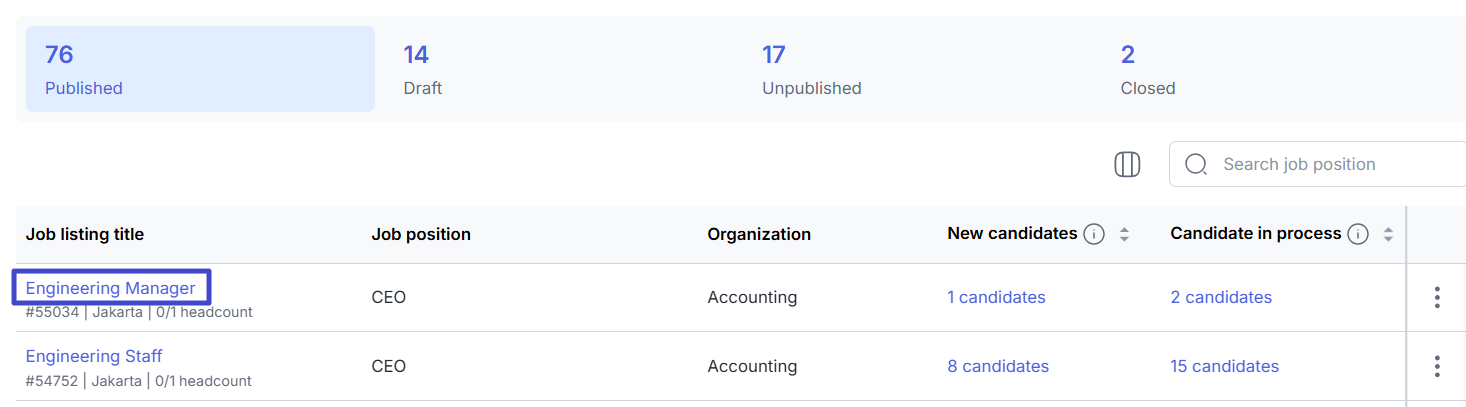
Task: Open three-dot menu for Engineering Staff row
Action: 1436,366
